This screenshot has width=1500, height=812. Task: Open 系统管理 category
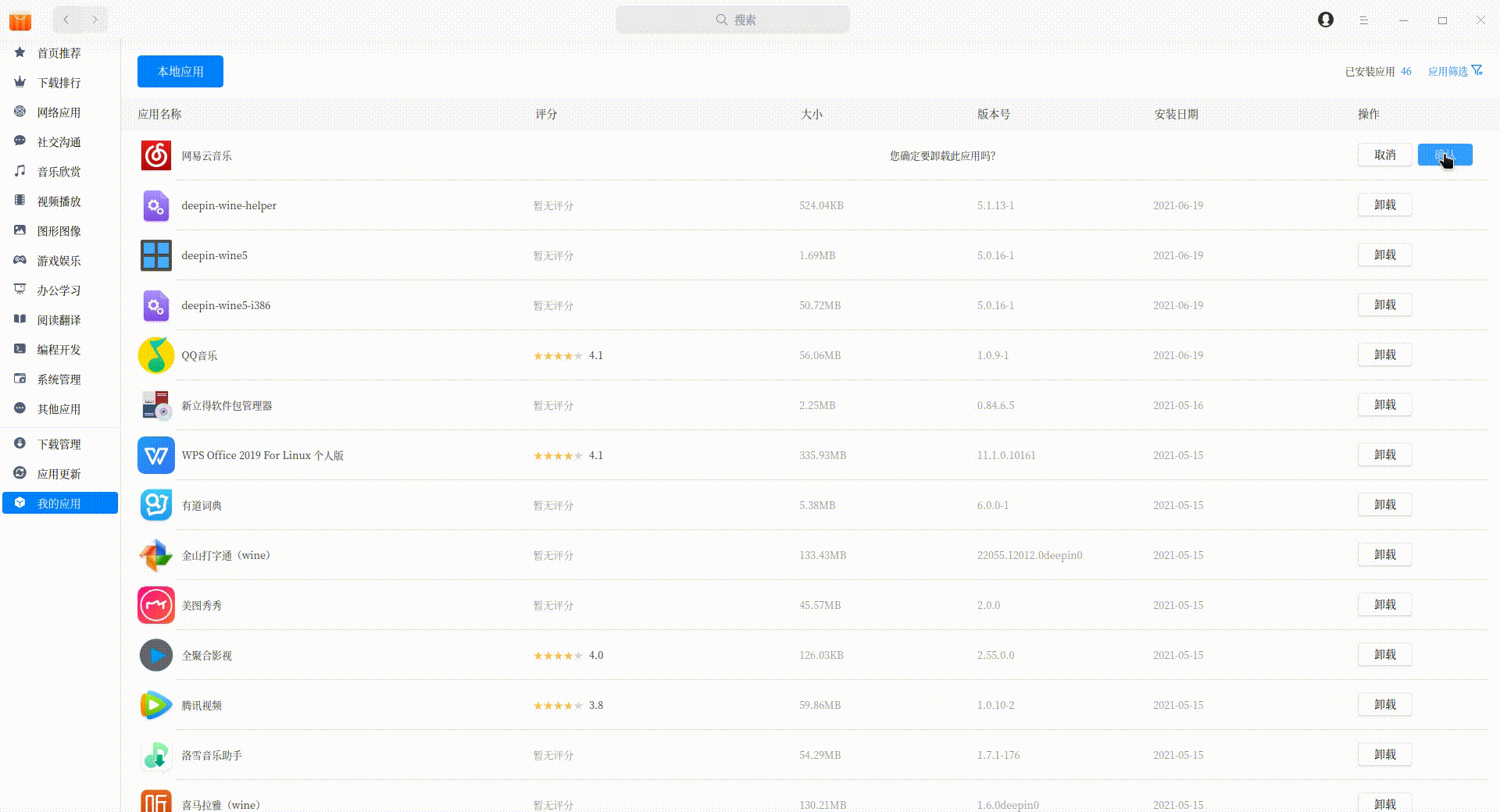59,379
